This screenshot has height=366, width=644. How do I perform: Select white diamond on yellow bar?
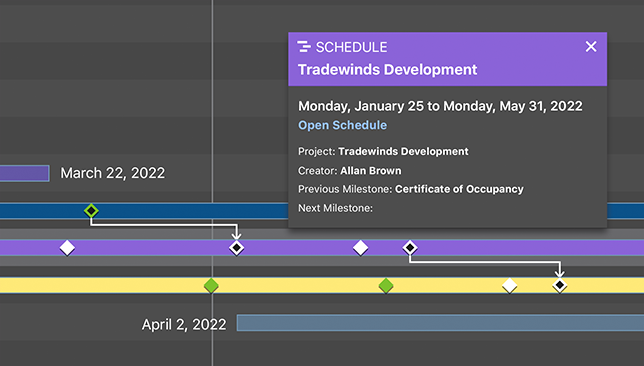(x=510, y=285)
